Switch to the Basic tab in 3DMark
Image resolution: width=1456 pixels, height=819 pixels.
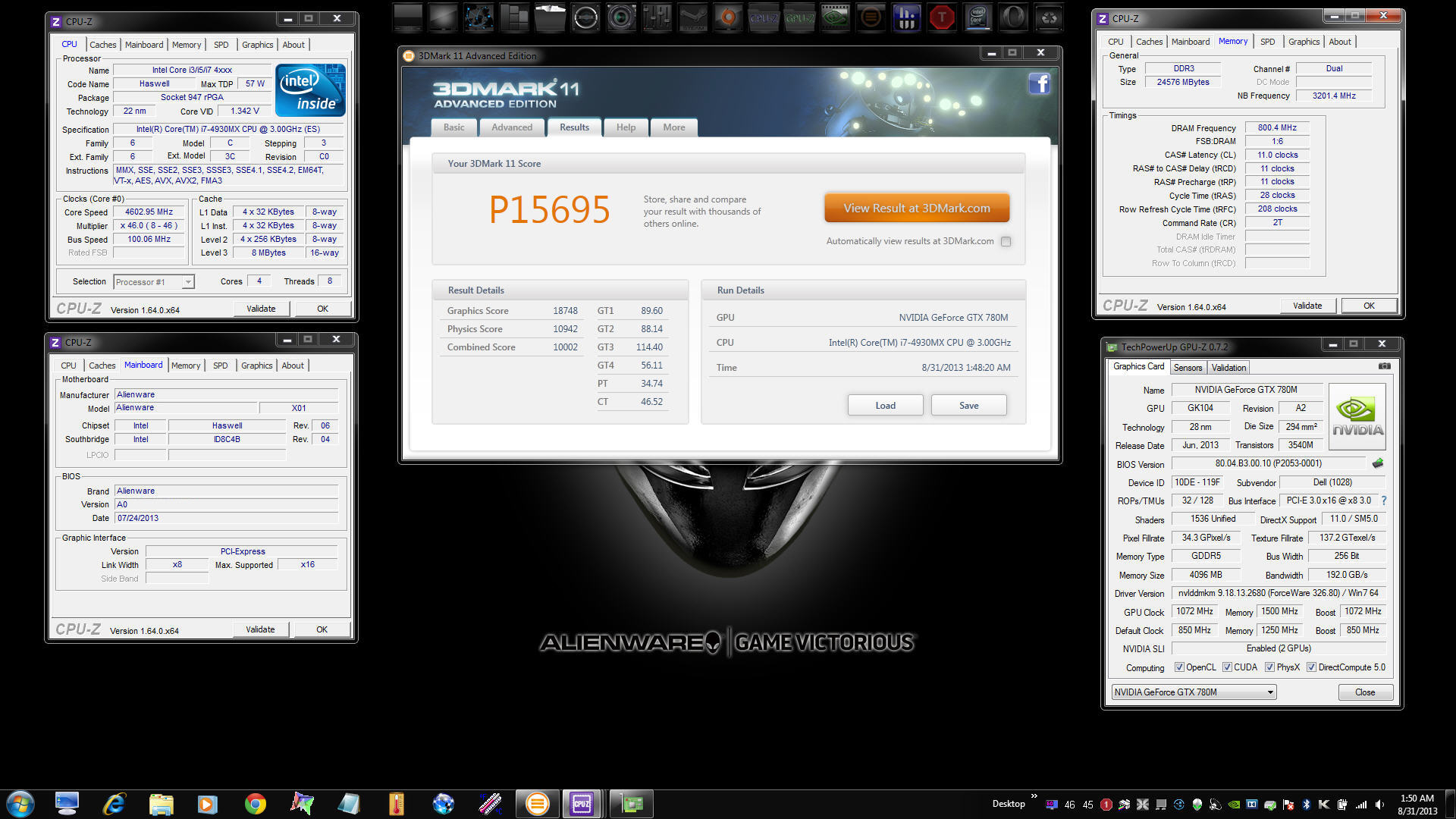[x=454, y=127]
